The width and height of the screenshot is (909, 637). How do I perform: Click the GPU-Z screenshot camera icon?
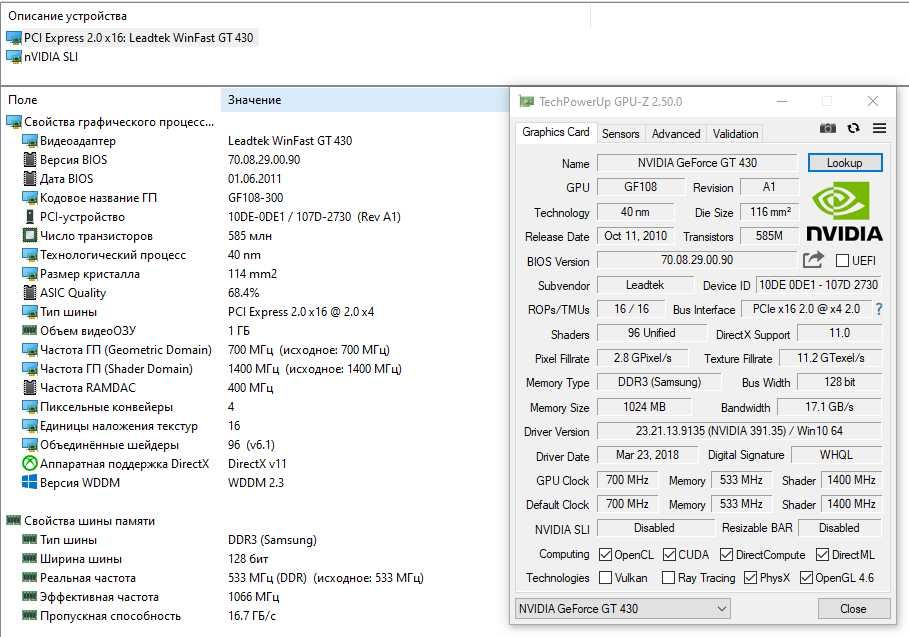827,128
